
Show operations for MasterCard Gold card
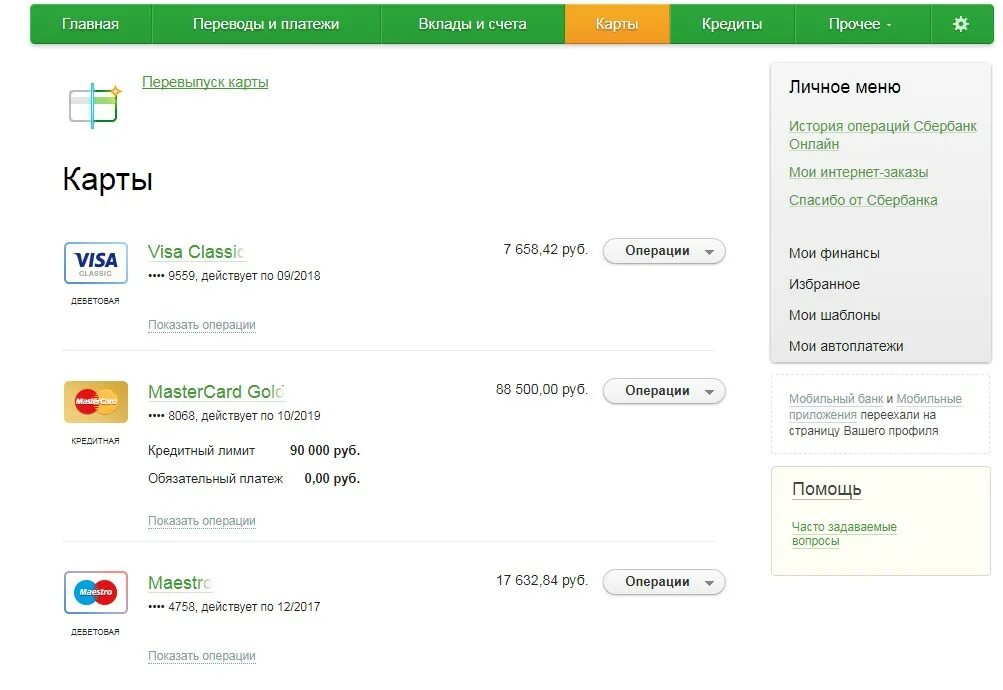(x=201, y=521)
